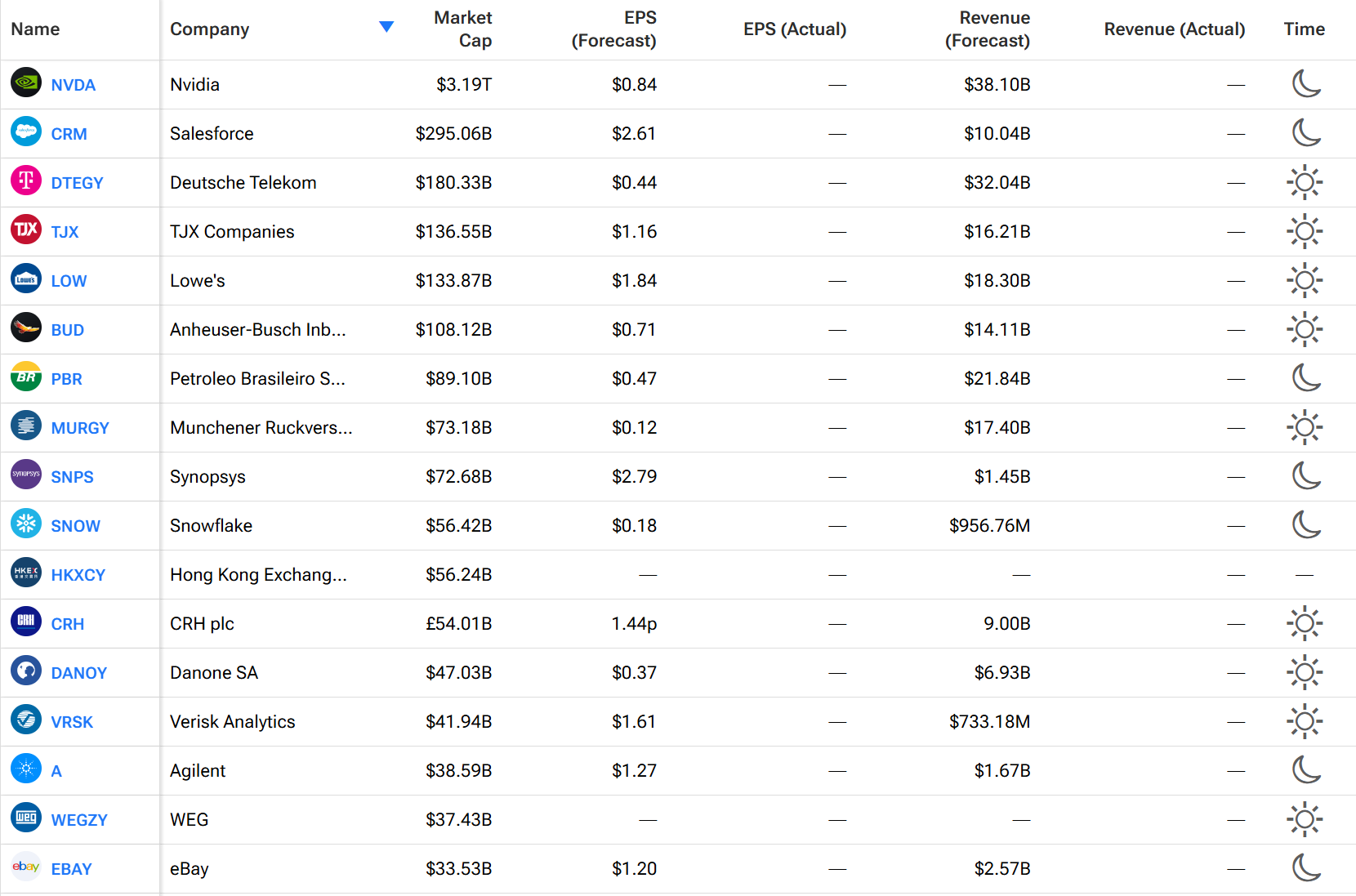Open the LOW ticker link

tap(69, 281)
